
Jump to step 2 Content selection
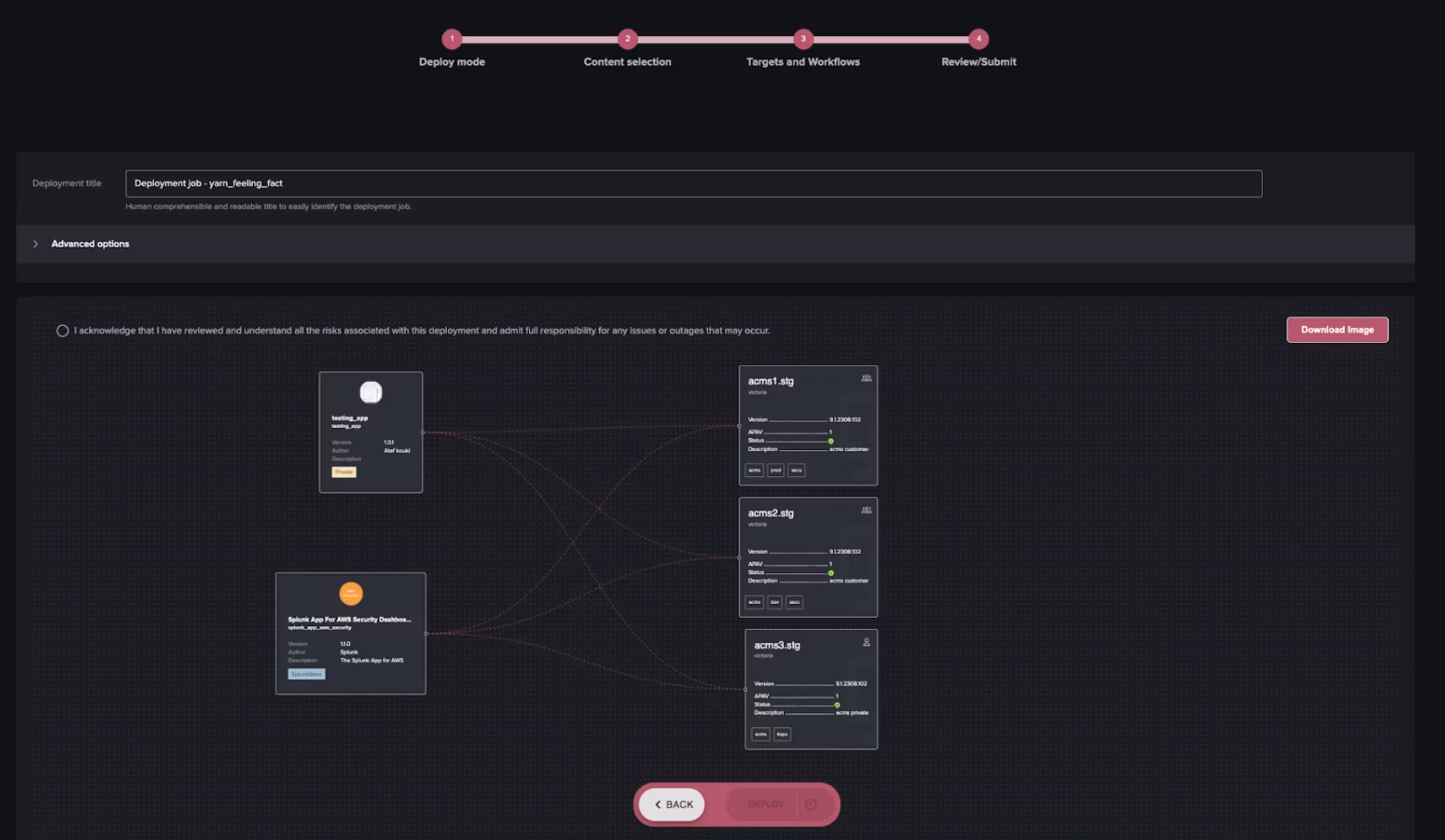[x=628, y=39]
